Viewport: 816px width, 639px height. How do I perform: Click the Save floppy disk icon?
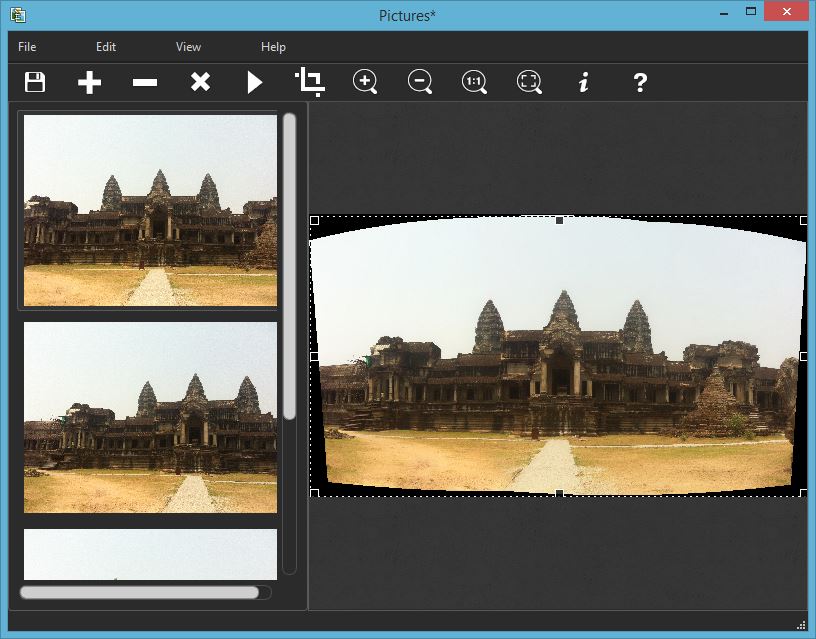pos(35,82)
